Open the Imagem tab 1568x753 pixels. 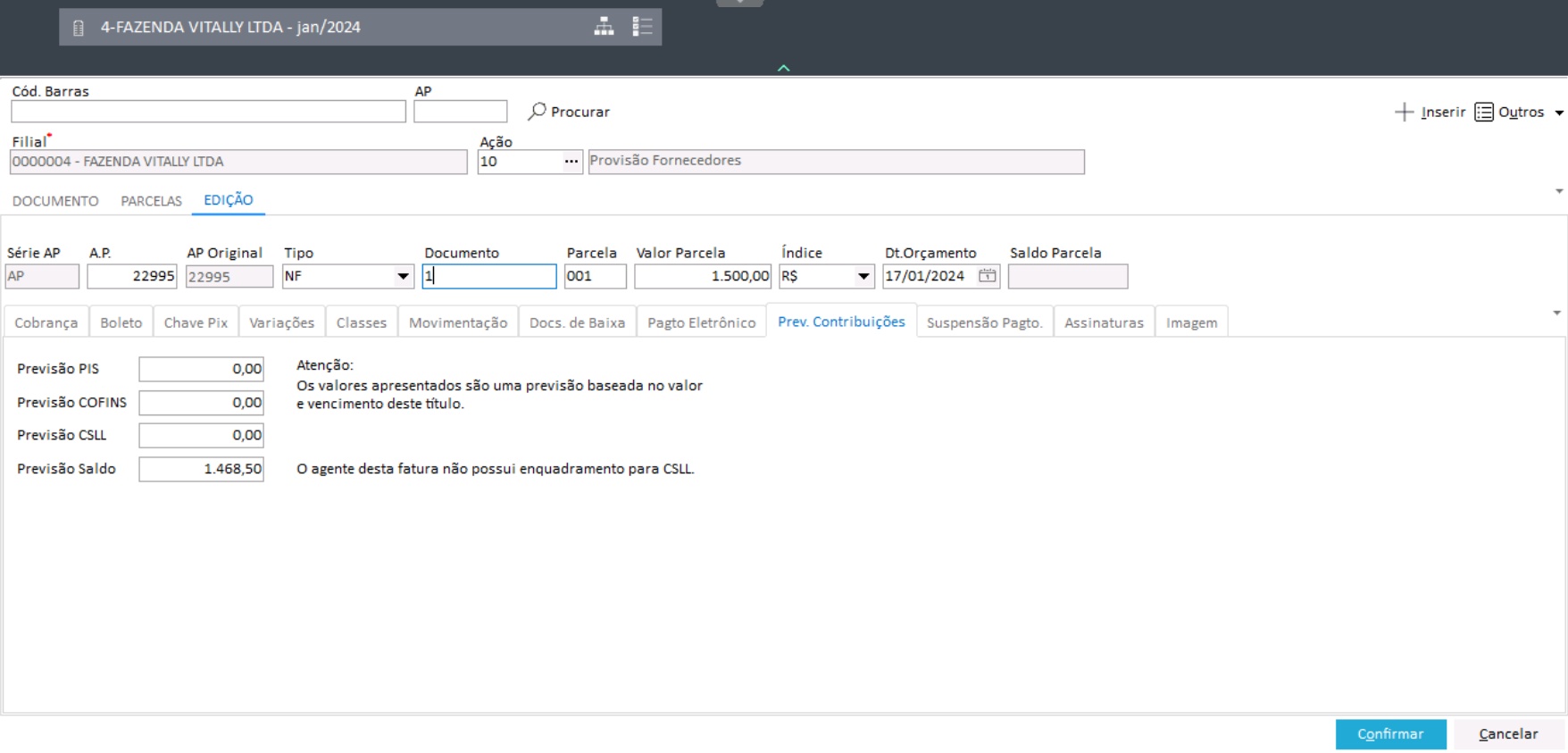pos(1192,322)
